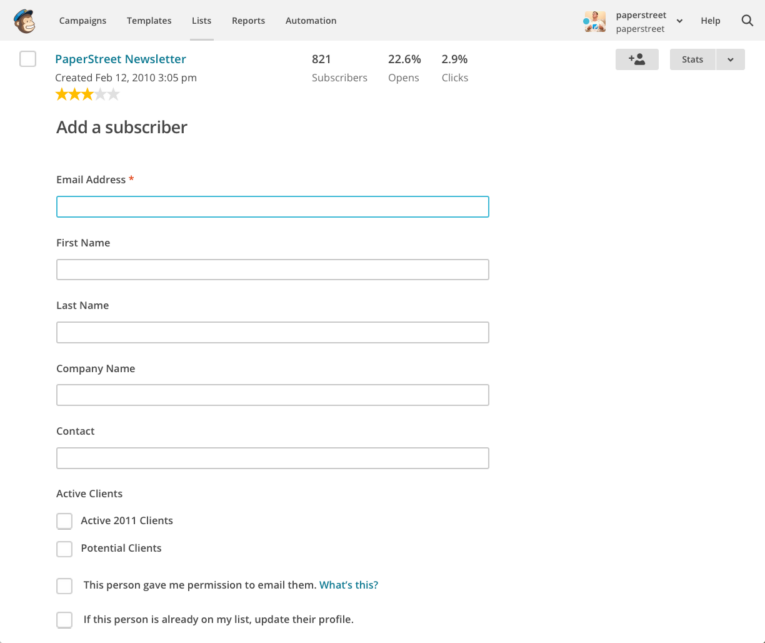This screenshot has width=765, height=643.
Task: Click the Stats button
Action: [692, 60]
